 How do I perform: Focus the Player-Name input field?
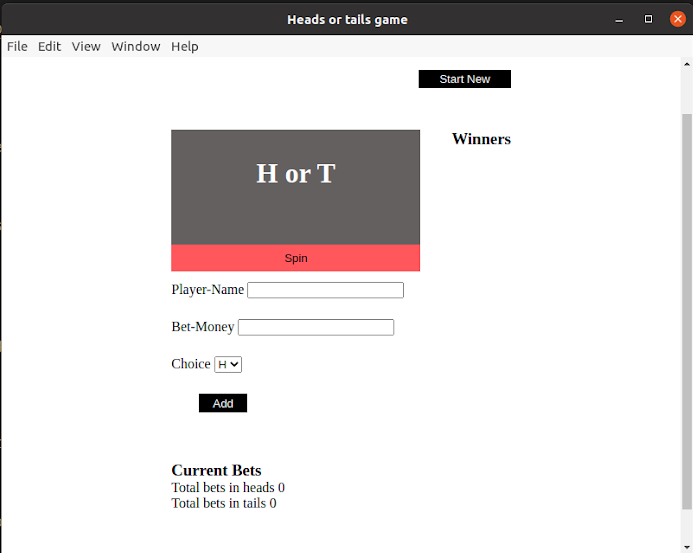[x=325, y=290]
